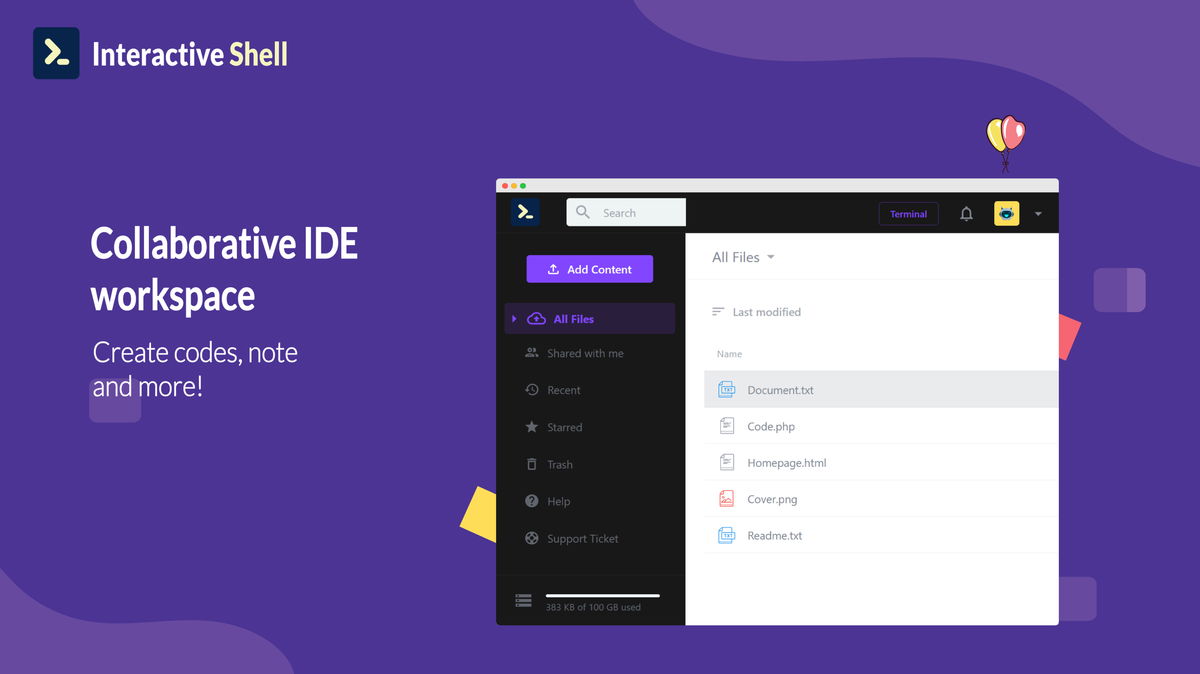The image size is (1200, 674).
Task: Click the Starred star icon
Action: [532, 427]
